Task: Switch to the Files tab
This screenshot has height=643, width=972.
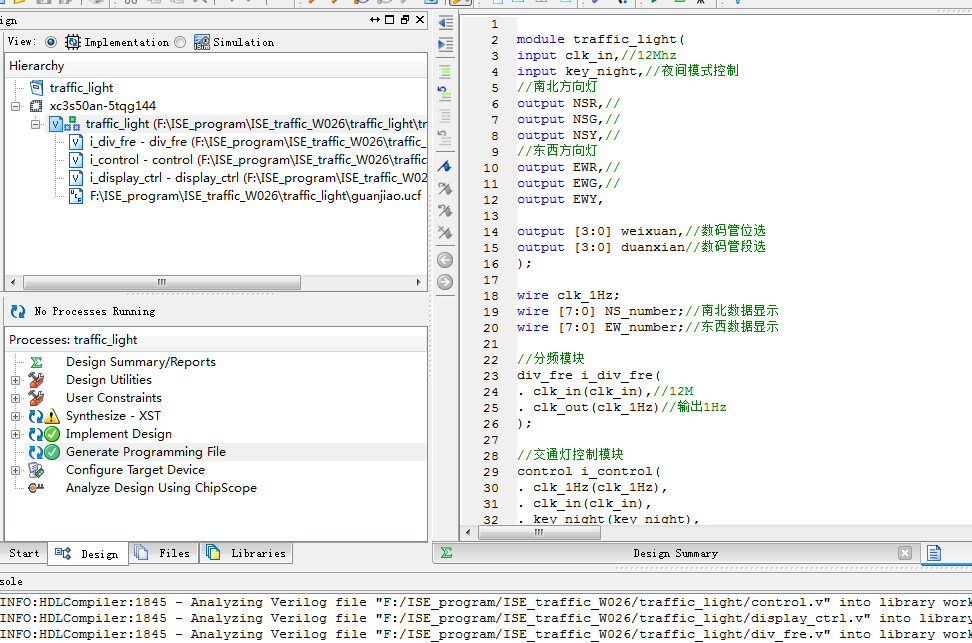Action: coord(163,553)
